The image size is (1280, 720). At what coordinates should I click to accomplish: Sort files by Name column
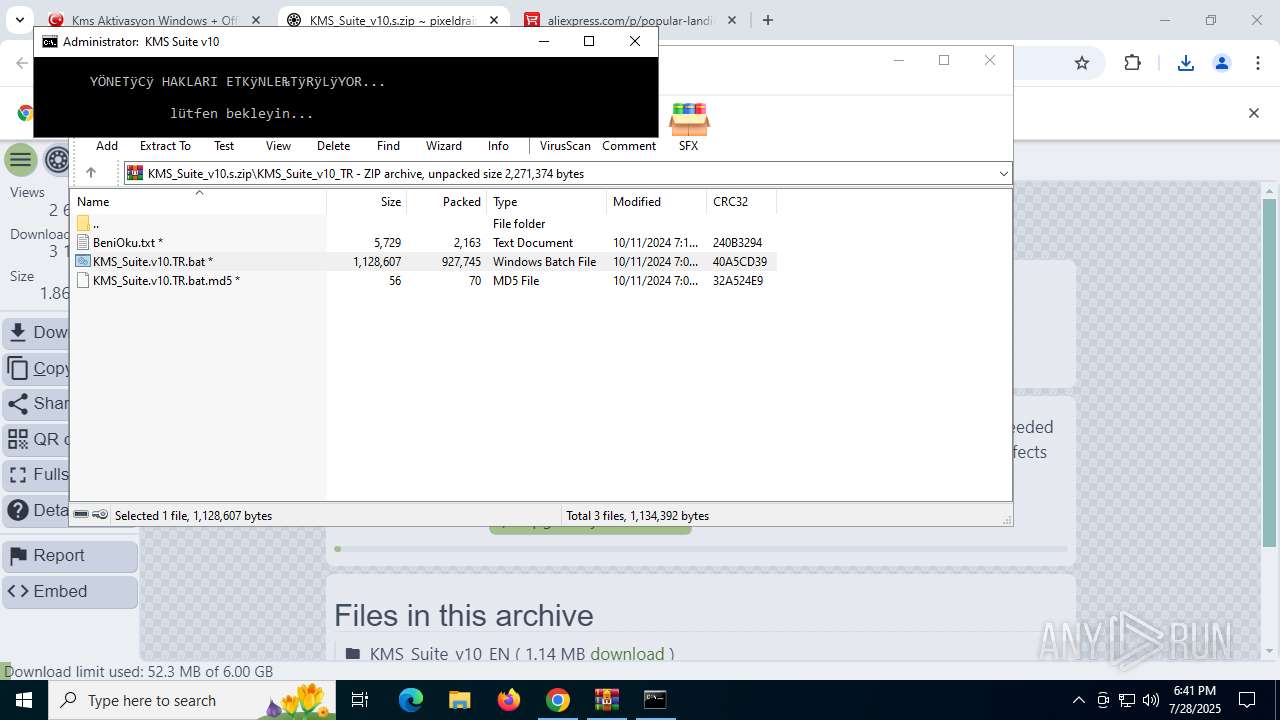198,201
